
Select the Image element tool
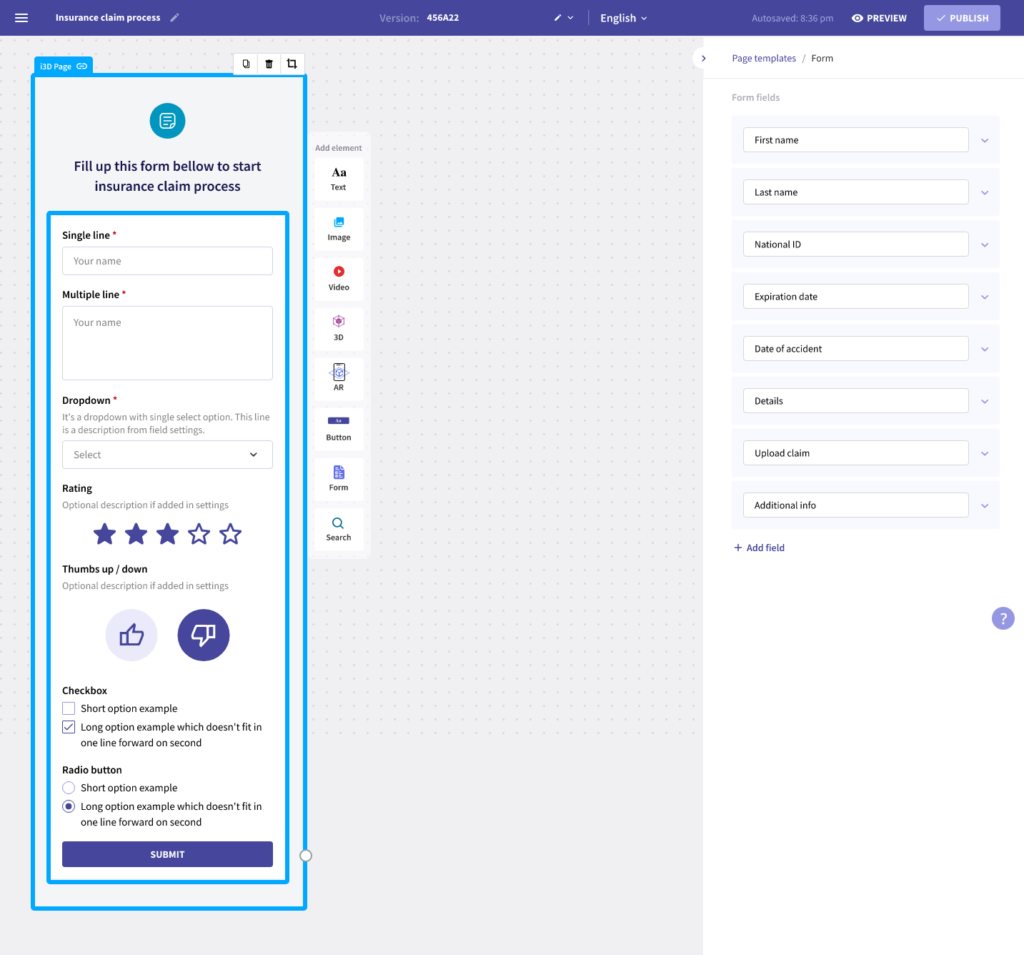[x=338, y=225]
